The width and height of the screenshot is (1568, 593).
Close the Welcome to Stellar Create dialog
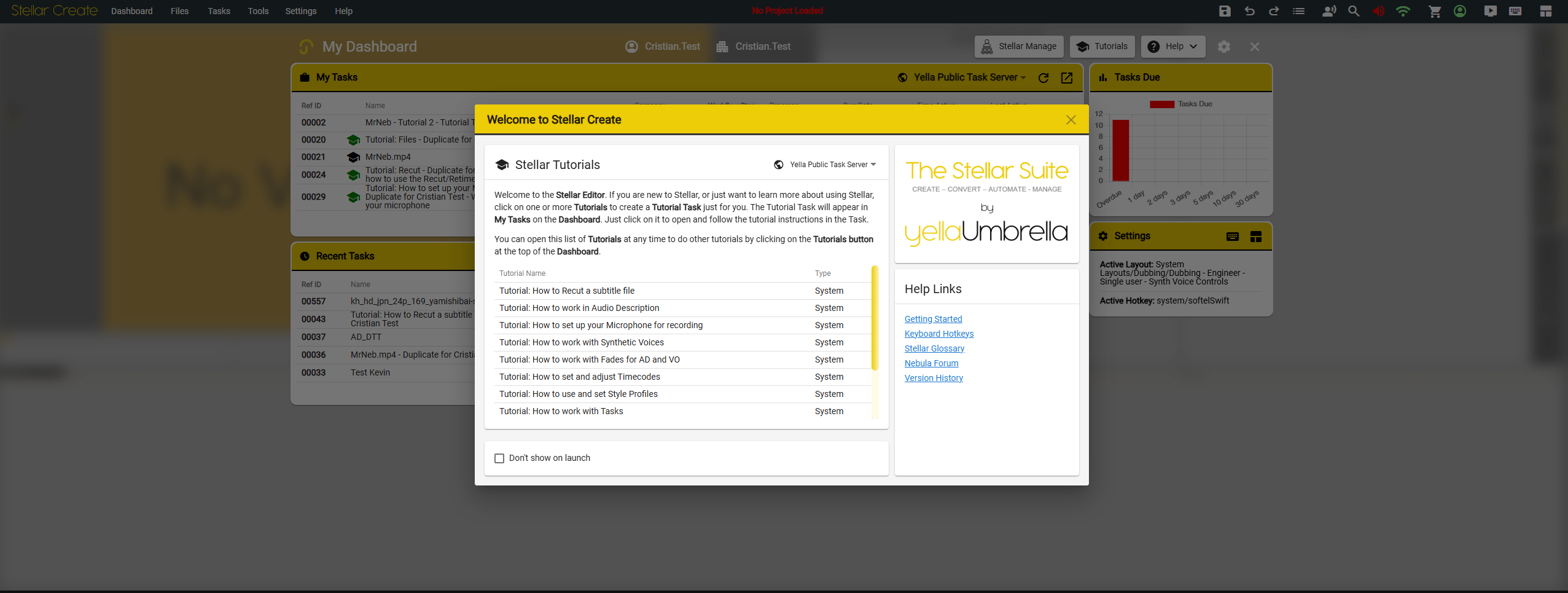[x=1071, y=120]
